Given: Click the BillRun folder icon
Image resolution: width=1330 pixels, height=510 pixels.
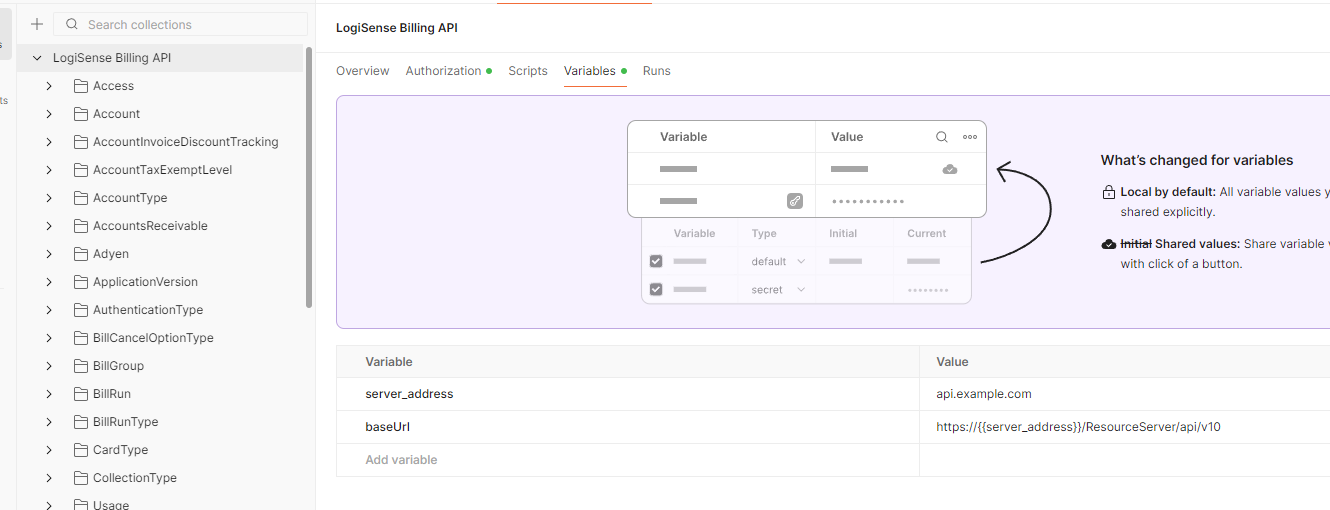Looking at the screenshot, I should [x=81, y=394].
